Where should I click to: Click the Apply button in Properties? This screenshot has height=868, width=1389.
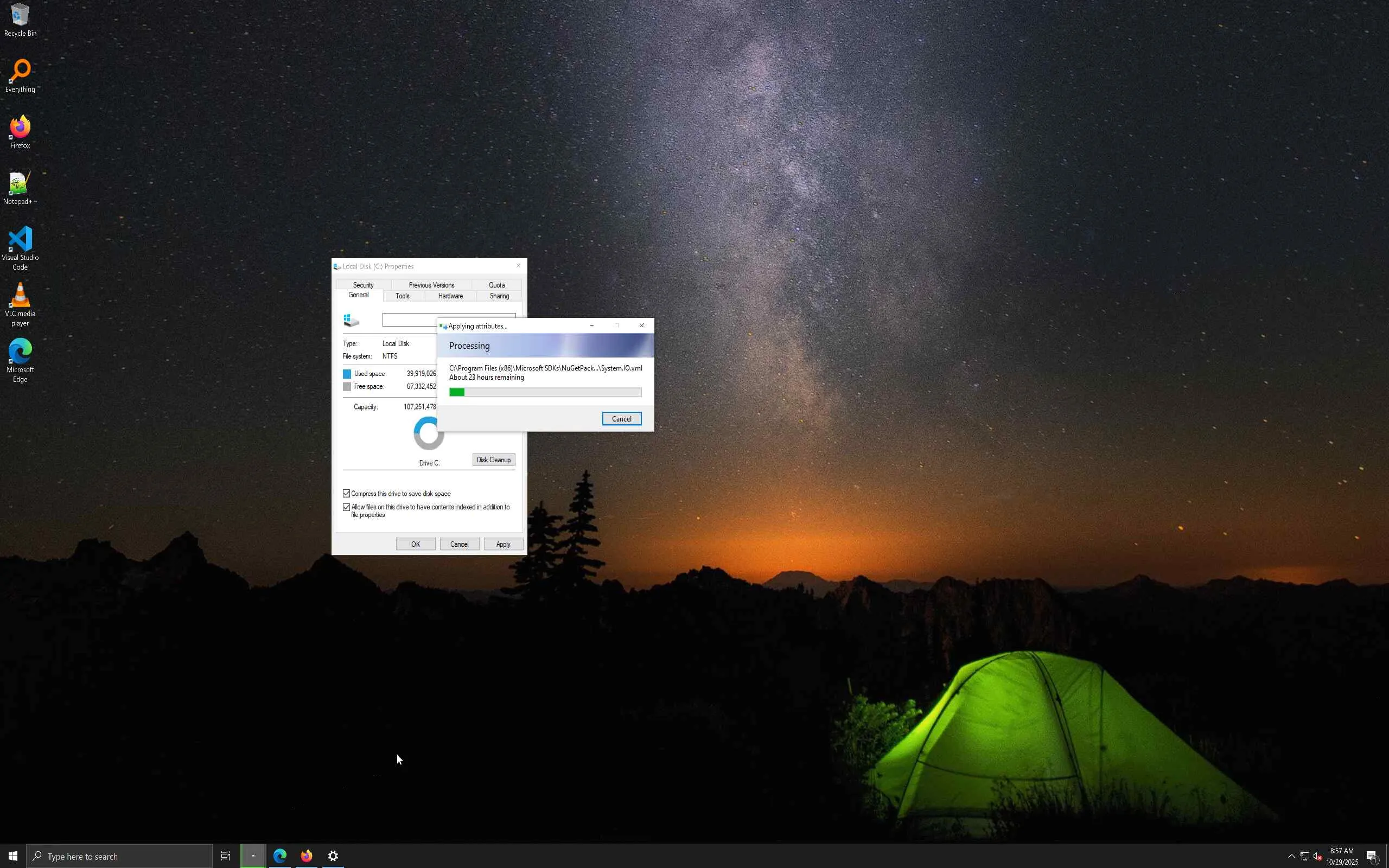pyautogui.click(x=503, y=544)
